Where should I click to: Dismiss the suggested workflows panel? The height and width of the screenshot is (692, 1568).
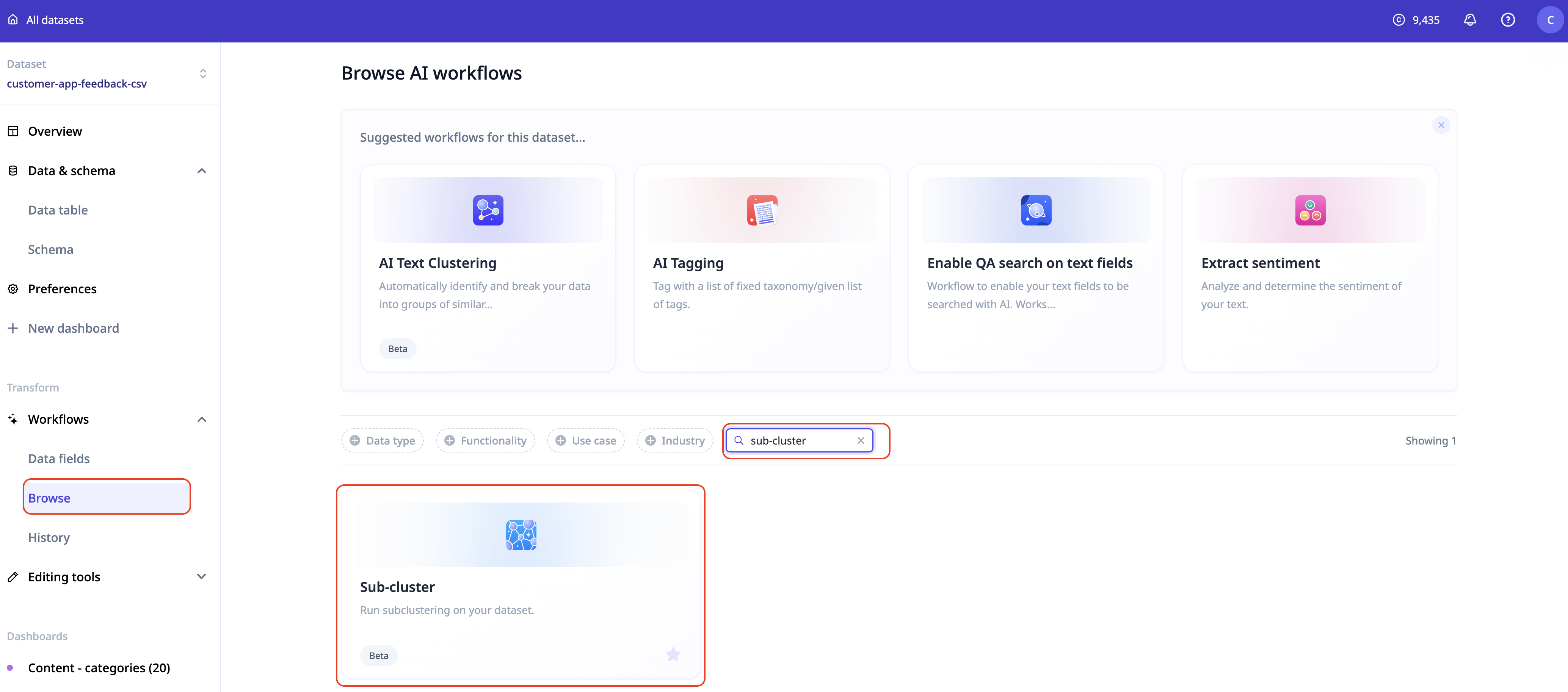(1441, 125)
